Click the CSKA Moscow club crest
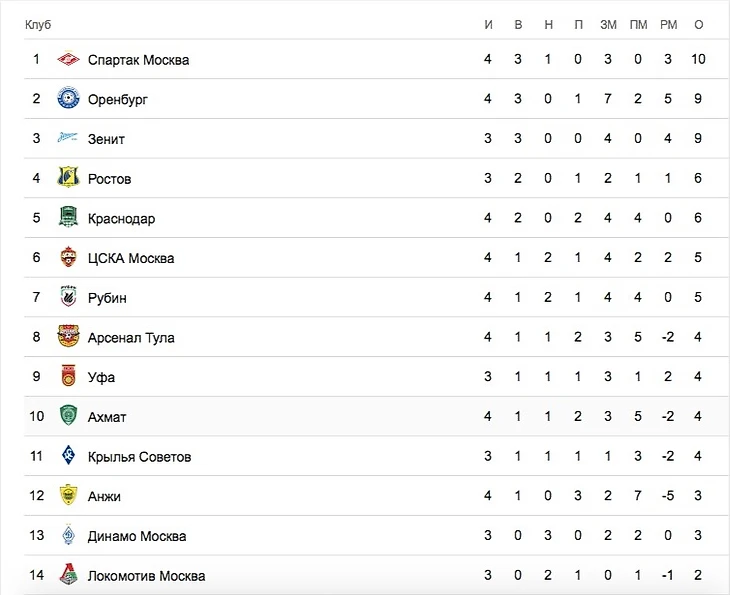 [x=68, y=258]
